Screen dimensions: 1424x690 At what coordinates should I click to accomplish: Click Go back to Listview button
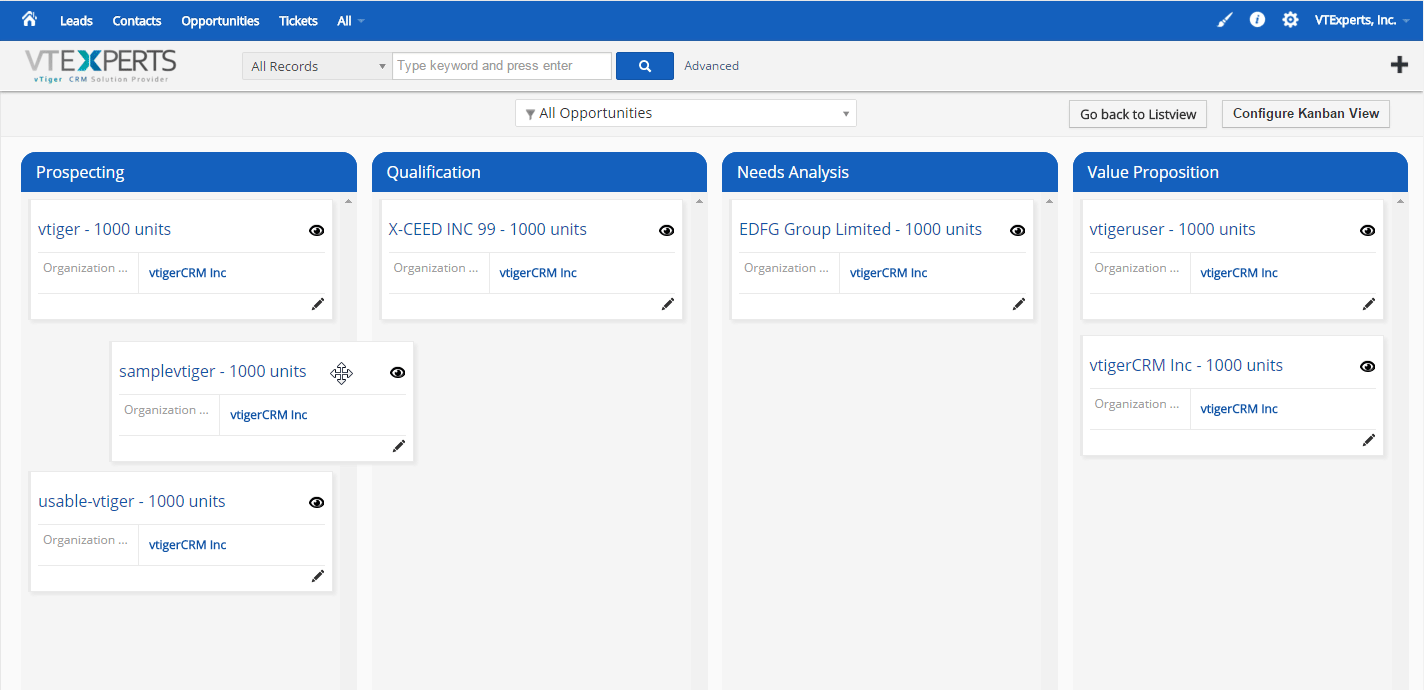tap(1138, 114)
